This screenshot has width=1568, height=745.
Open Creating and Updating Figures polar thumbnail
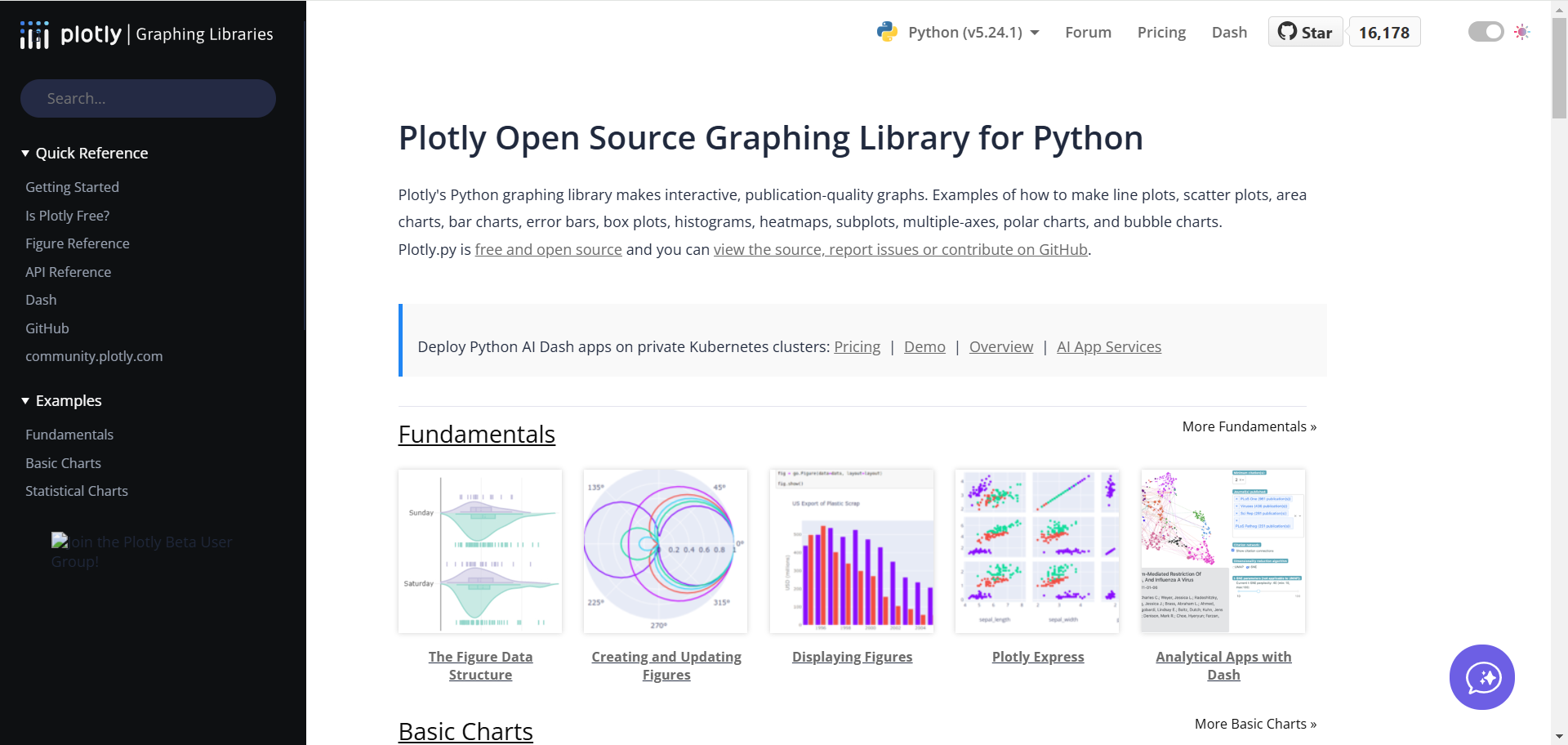(666, 551)
